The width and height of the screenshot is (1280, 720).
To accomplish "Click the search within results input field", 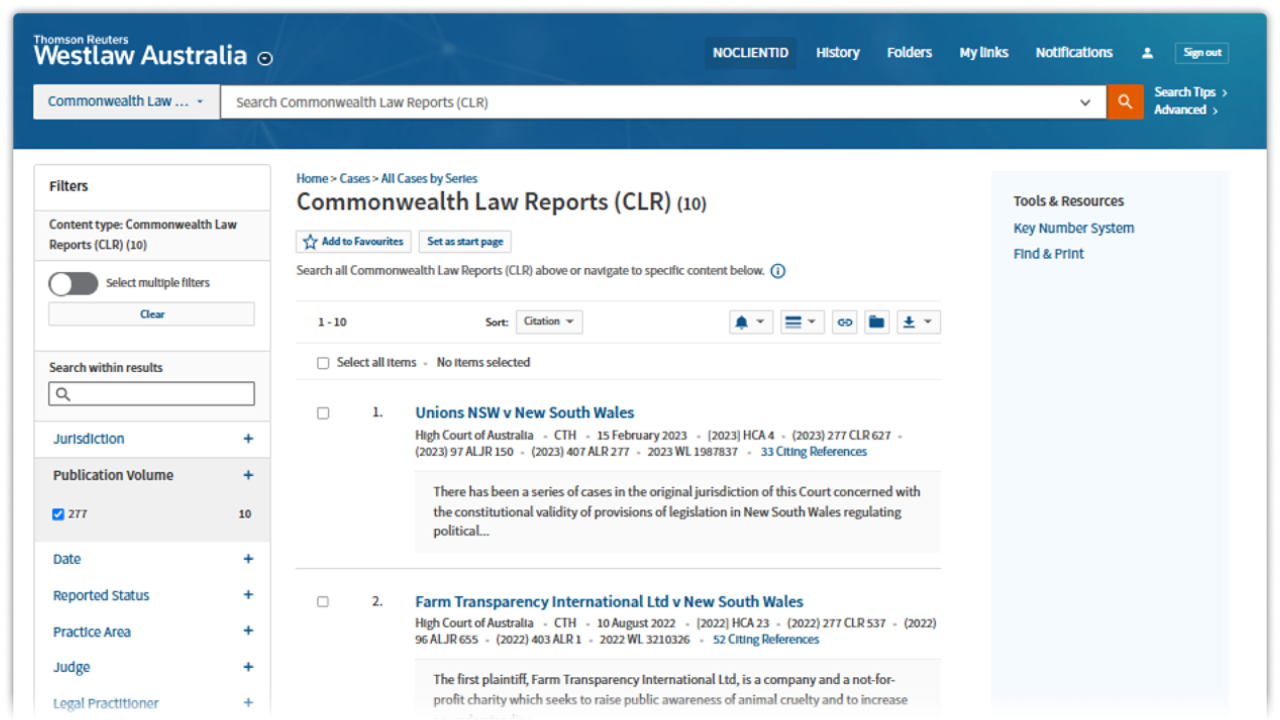I will (x=151, y=393).
